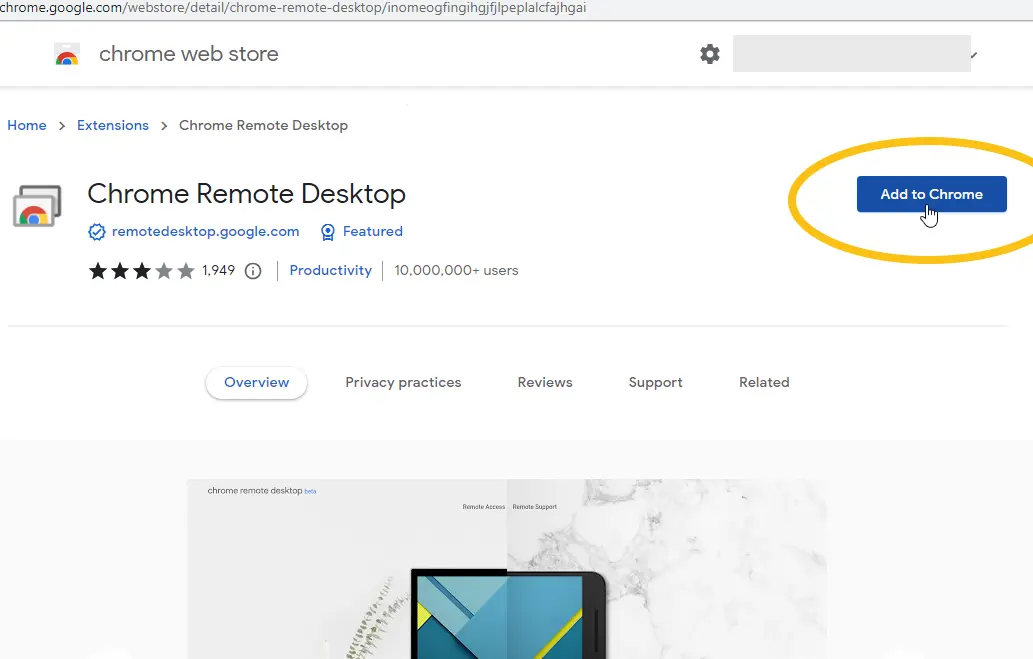This screenshot has height=659, width=1033.
Task: Click the 'Chrome Remote Desktop' extension title
Action: 246,194
